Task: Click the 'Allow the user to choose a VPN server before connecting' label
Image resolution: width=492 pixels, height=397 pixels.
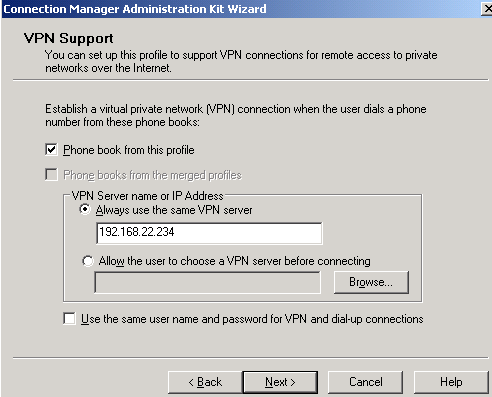Action: pyautogui.click(x=235, y=261)
